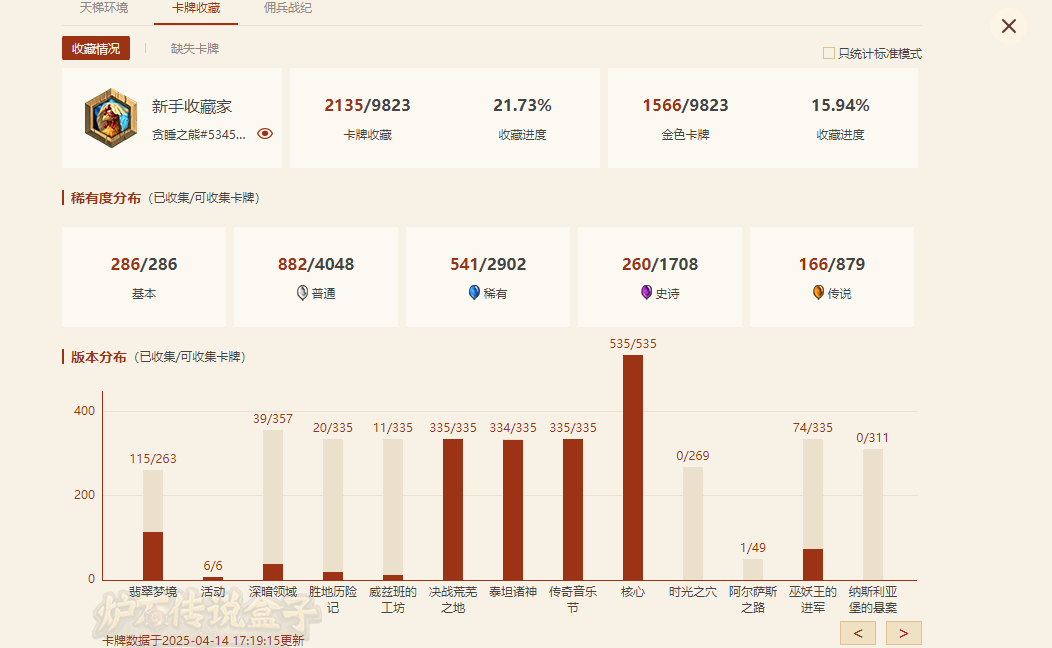This screenshot has width=1052, height=648.
Task: Click the 活动 6/6 bar
Action: tap(213, 578)
